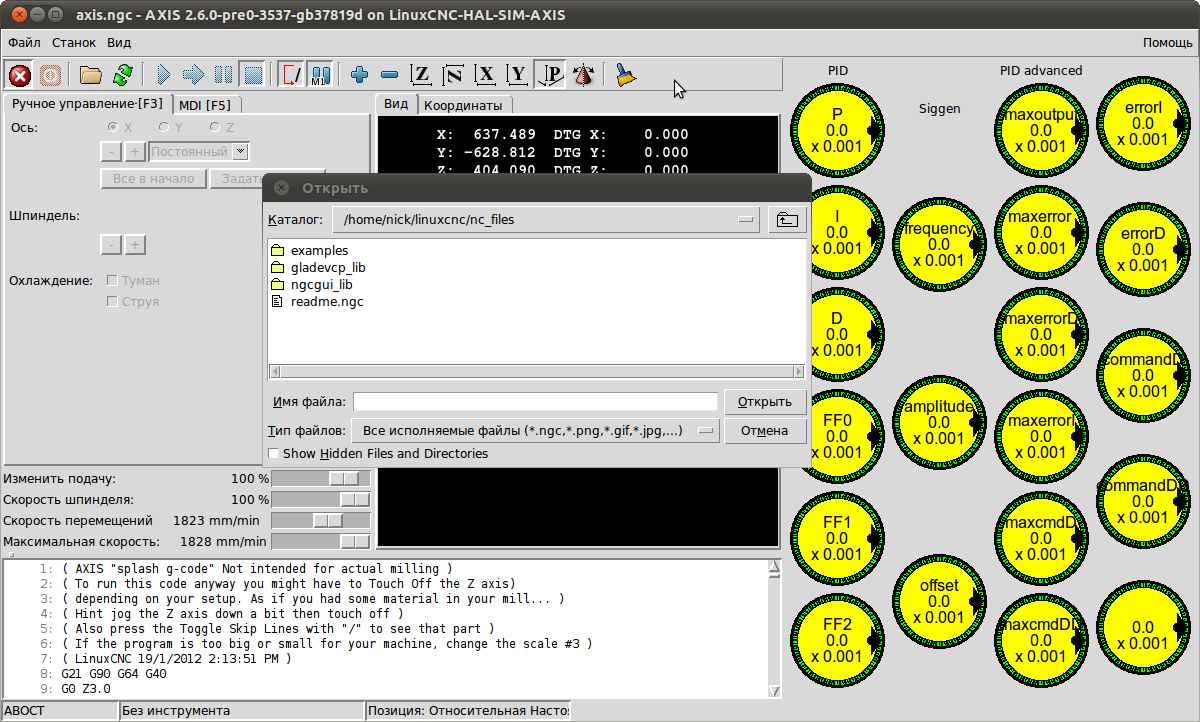The width and height of the screenshot is (1200, 722).
Task: Toggle the Туман coolant checkbox
Action: [113, 281]
